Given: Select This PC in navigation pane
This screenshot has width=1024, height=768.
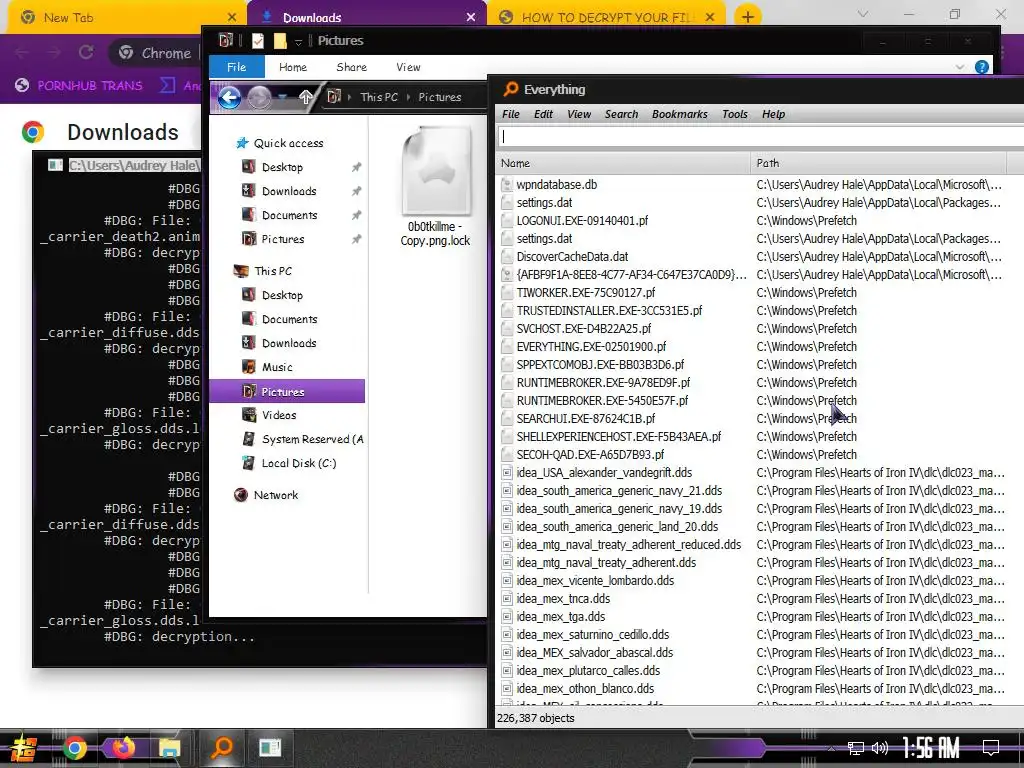Looking at the screenshot, I should click(x=272, y=271).
